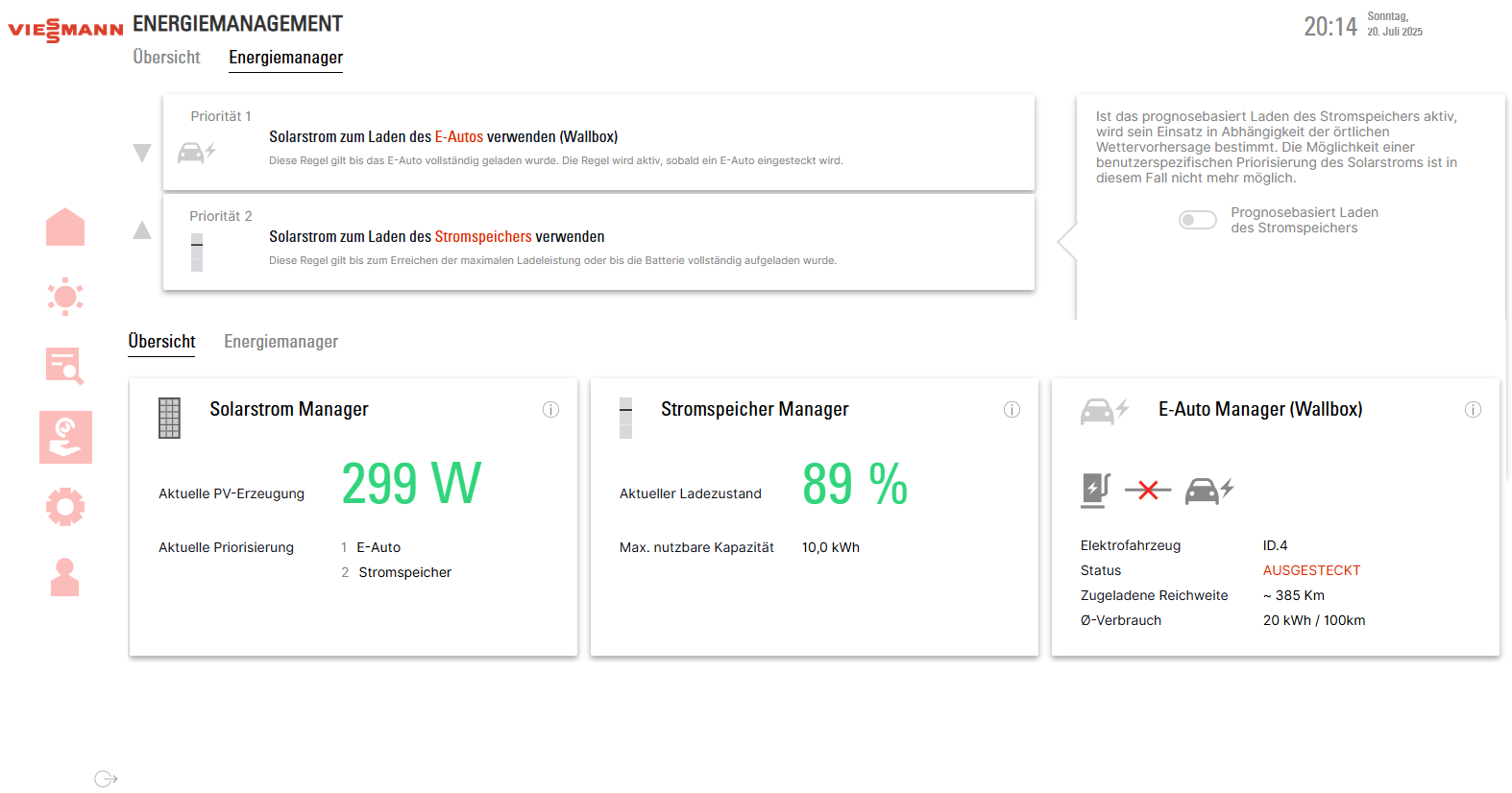This screenshot has width=1512, height=793.
Task: Move Priorität 1 down with arrow
Action: click(142, 153)
